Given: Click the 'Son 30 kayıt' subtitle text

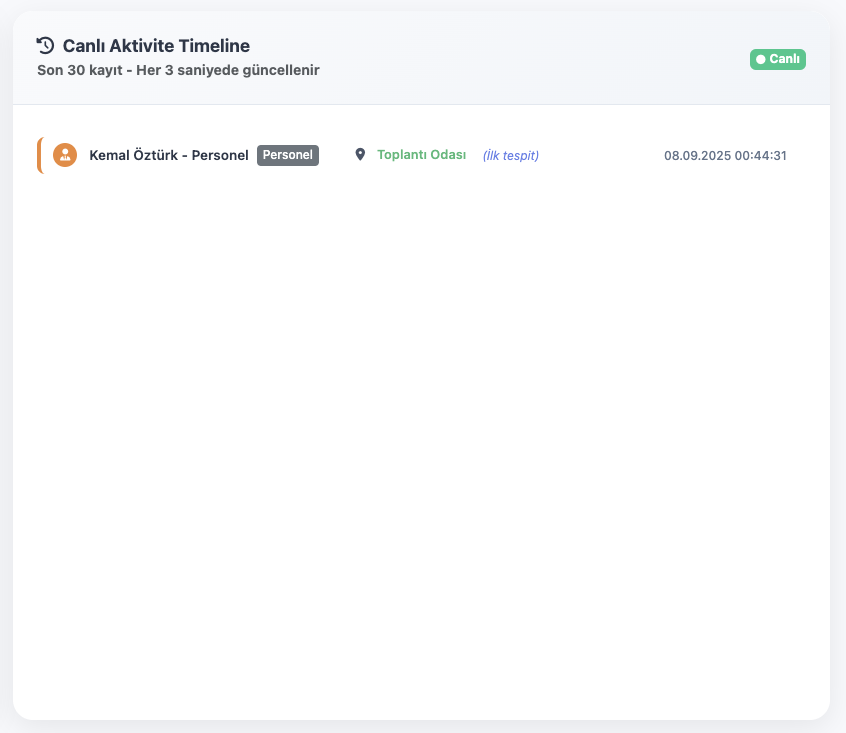Looking at the screenshot, I should click(80, 70).
